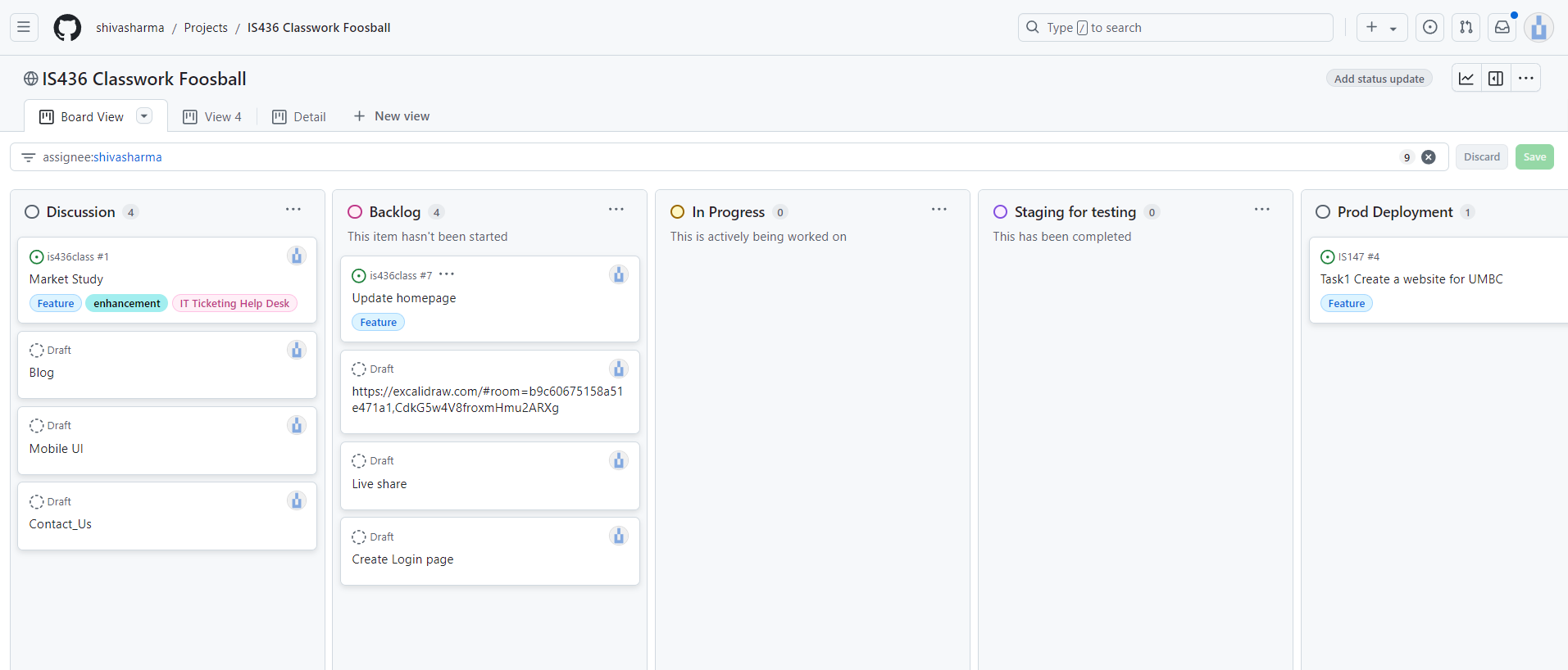Open the hamburger navigation menu

pyautogui.click(x=24, y=28)
